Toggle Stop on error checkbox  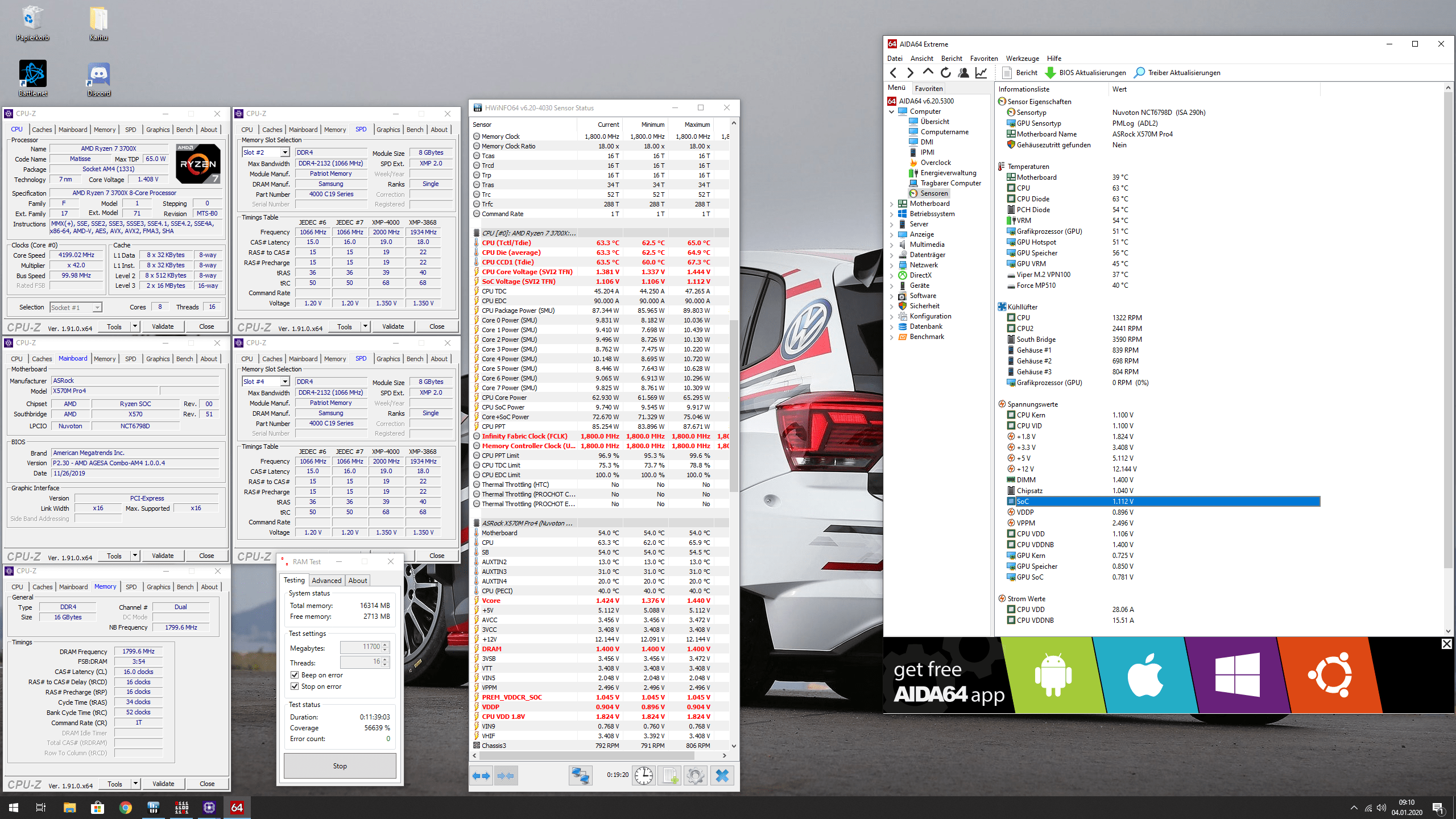pyautogui.click(x=295, y=686)
